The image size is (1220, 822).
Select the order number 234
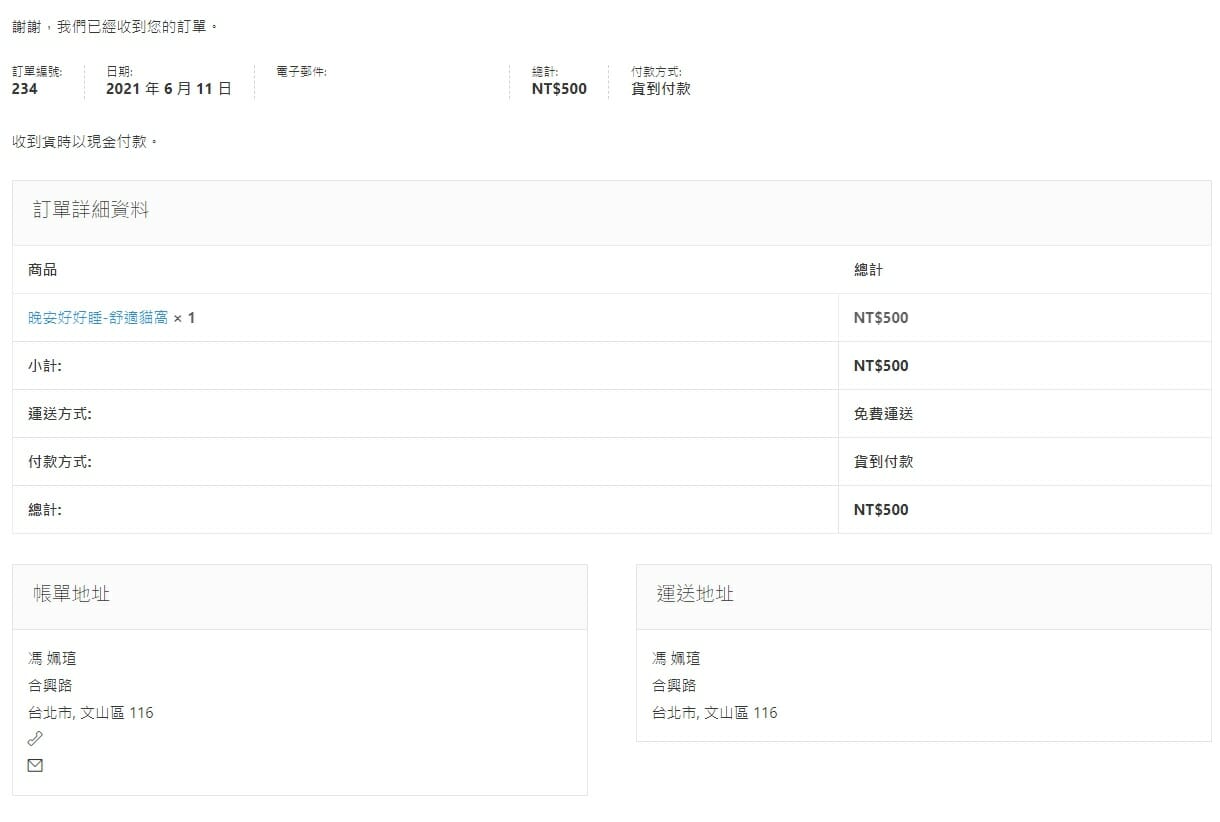pos(25,89)
